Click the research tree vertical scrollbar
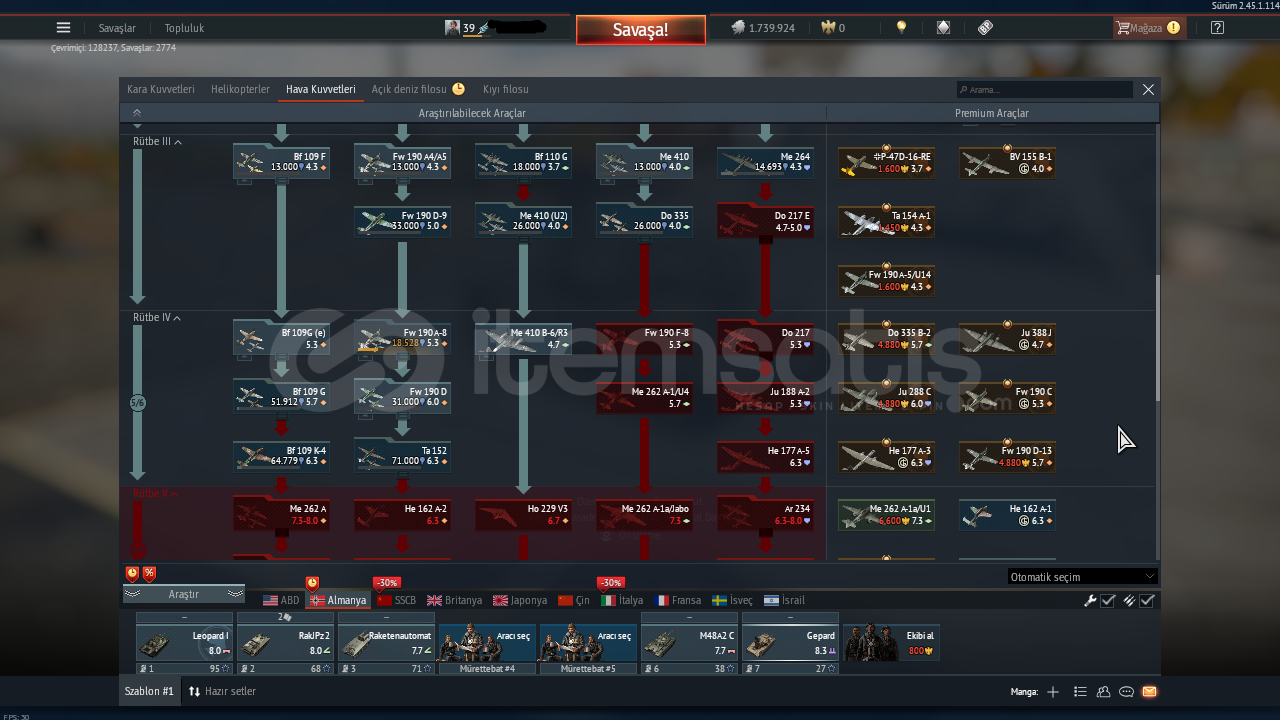This screenshot has height=720, width=1280. [1158, 340]
